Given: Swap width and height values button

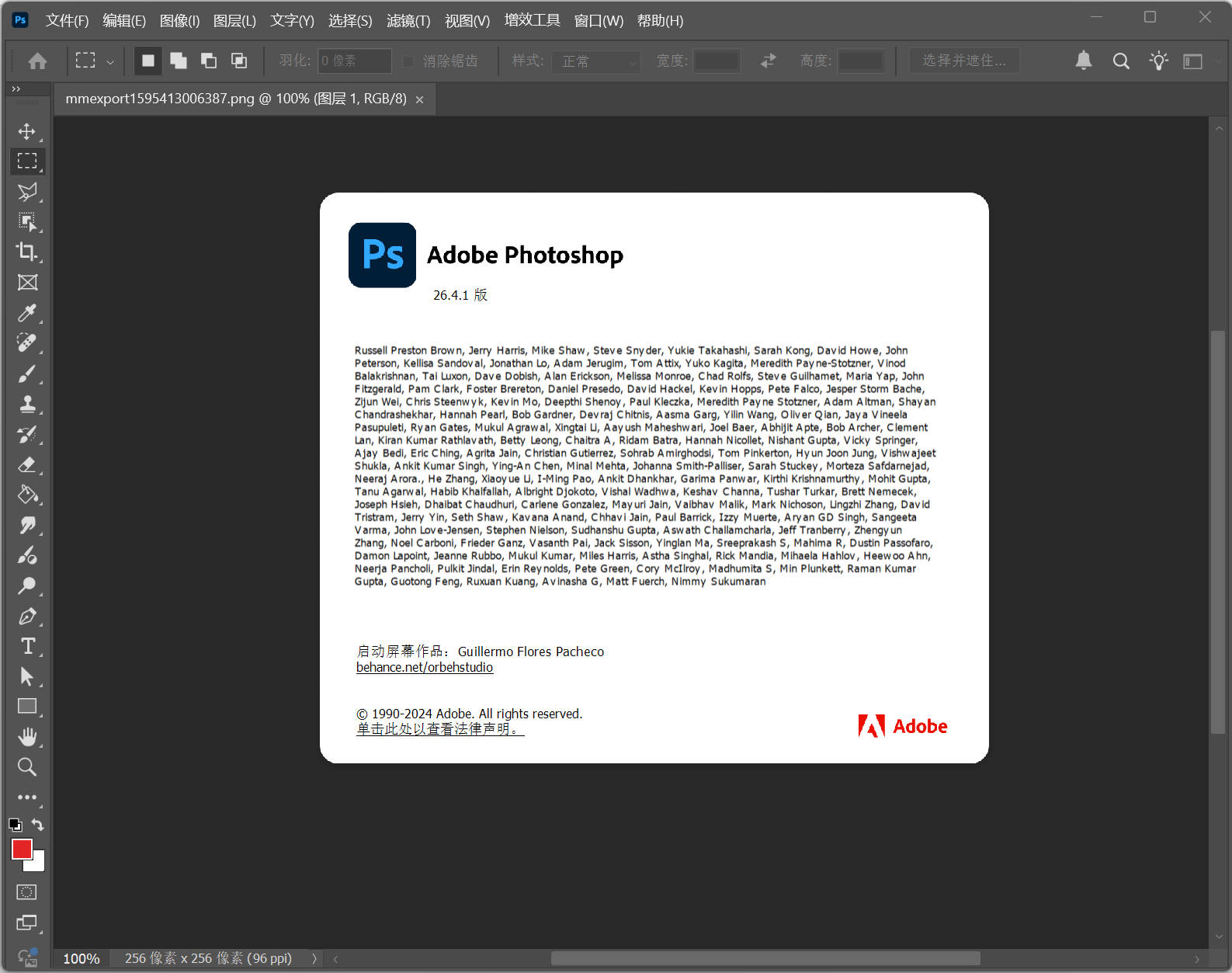Looking at the screenshot, I should 768,61.
